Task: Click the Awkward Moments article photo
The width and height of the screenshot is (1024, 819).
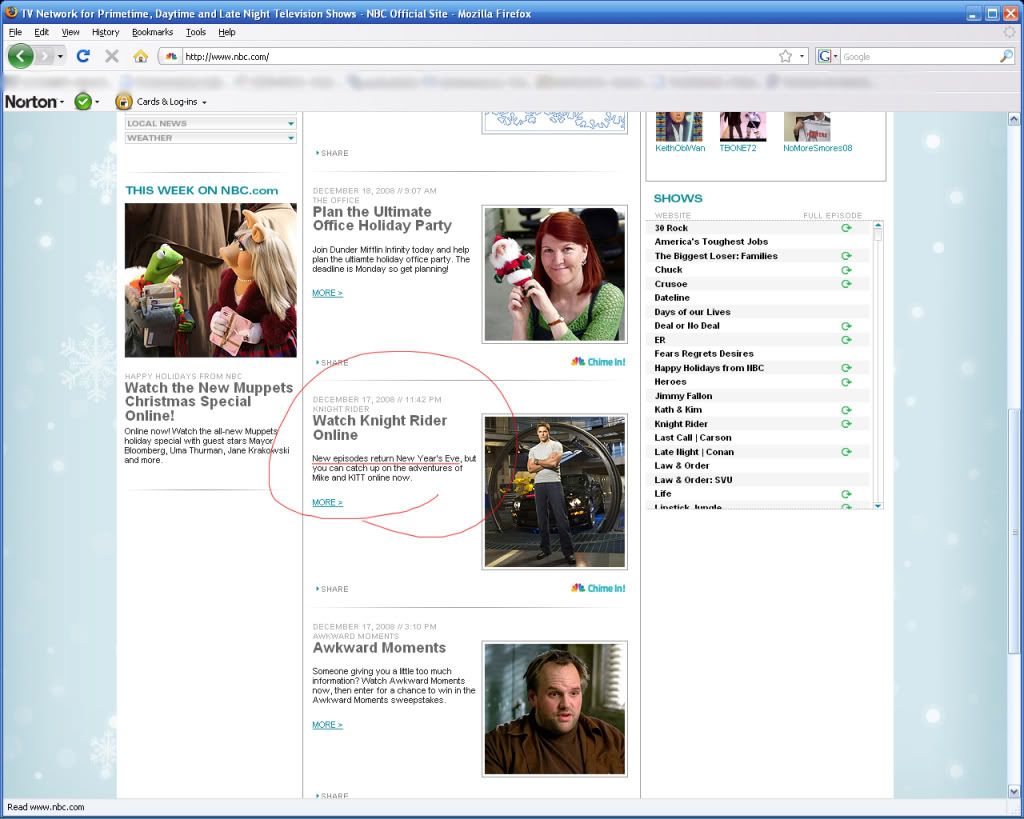Action: point(554,709)
